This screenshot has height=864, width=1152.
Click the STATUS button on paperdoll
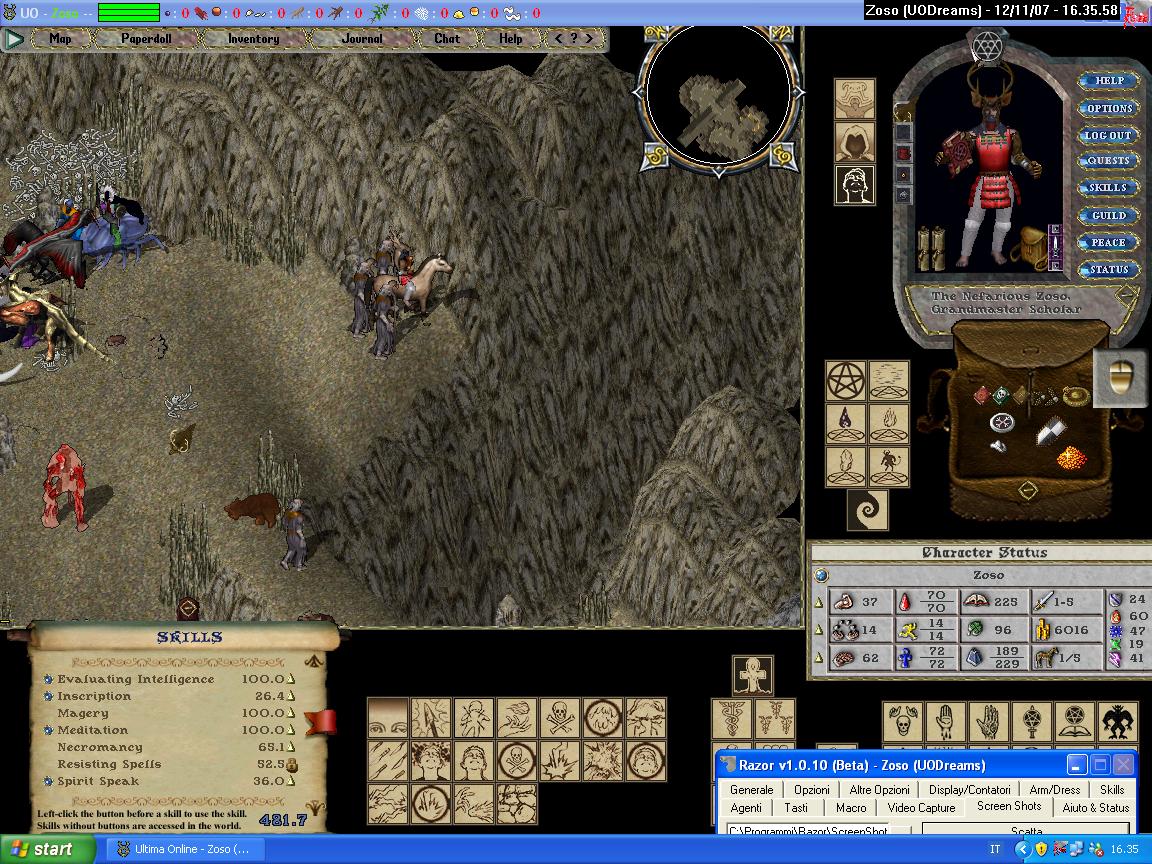(x=1109, y=270)
